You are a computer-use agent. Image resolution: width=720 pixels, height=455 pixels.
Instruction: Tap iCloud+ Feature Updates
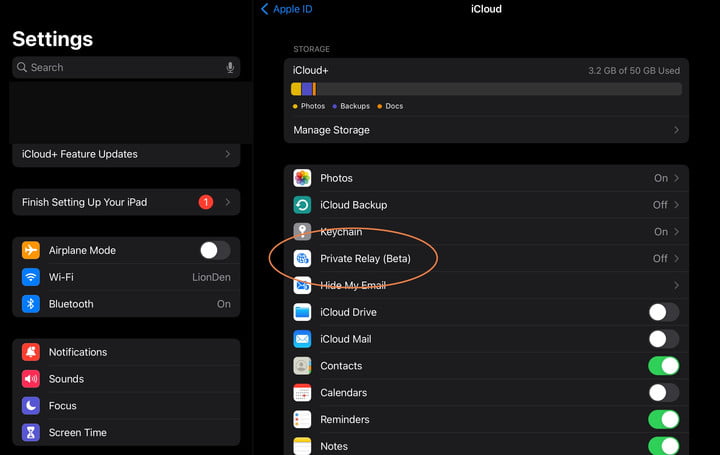click(126, 154)
